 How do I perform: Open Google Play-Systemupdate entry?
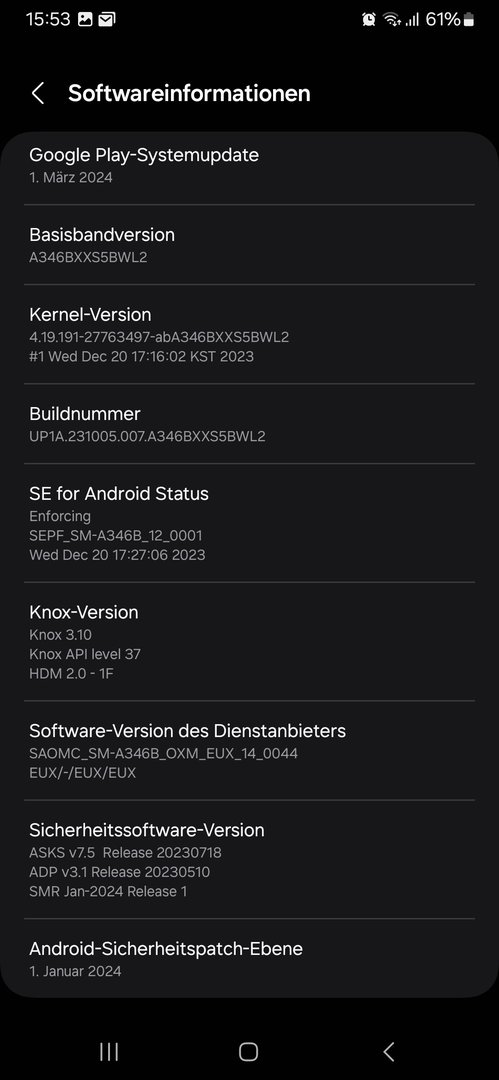250,165
